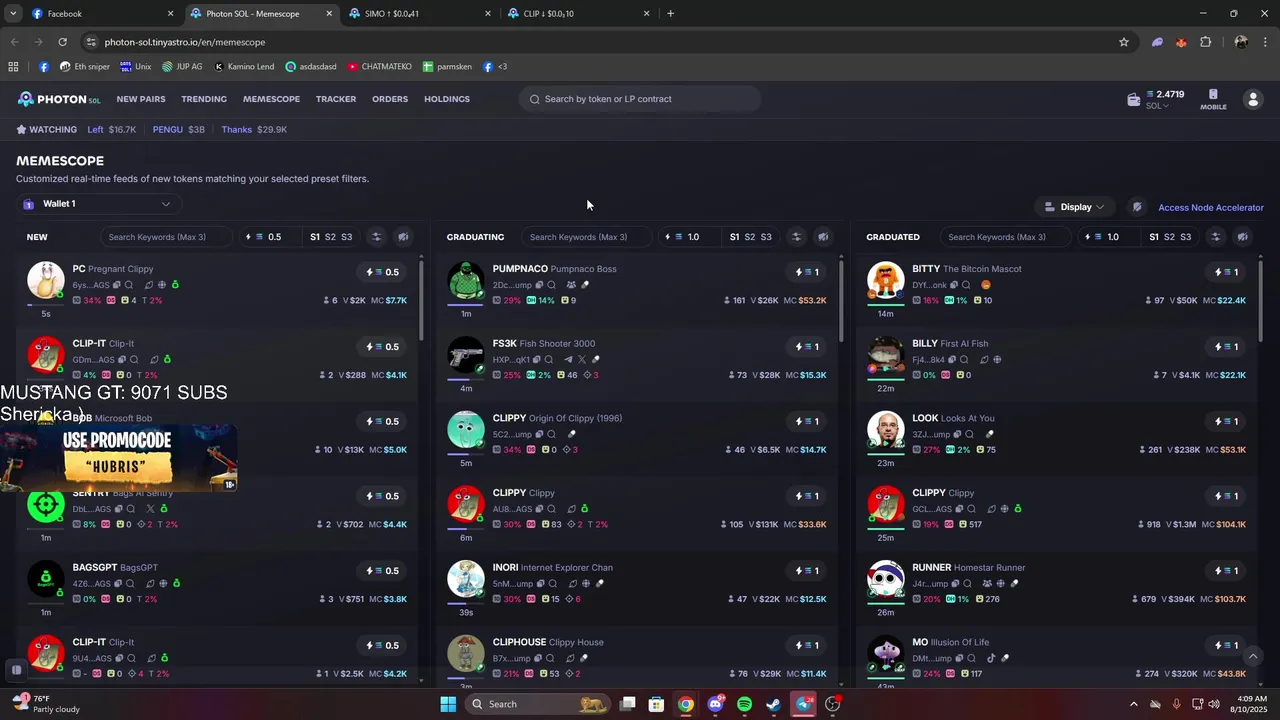Search PC Pregnant Clippy with its magnifier icon
The height and width of the screenshot is (720, 1280).
click(x=129, y=285)
